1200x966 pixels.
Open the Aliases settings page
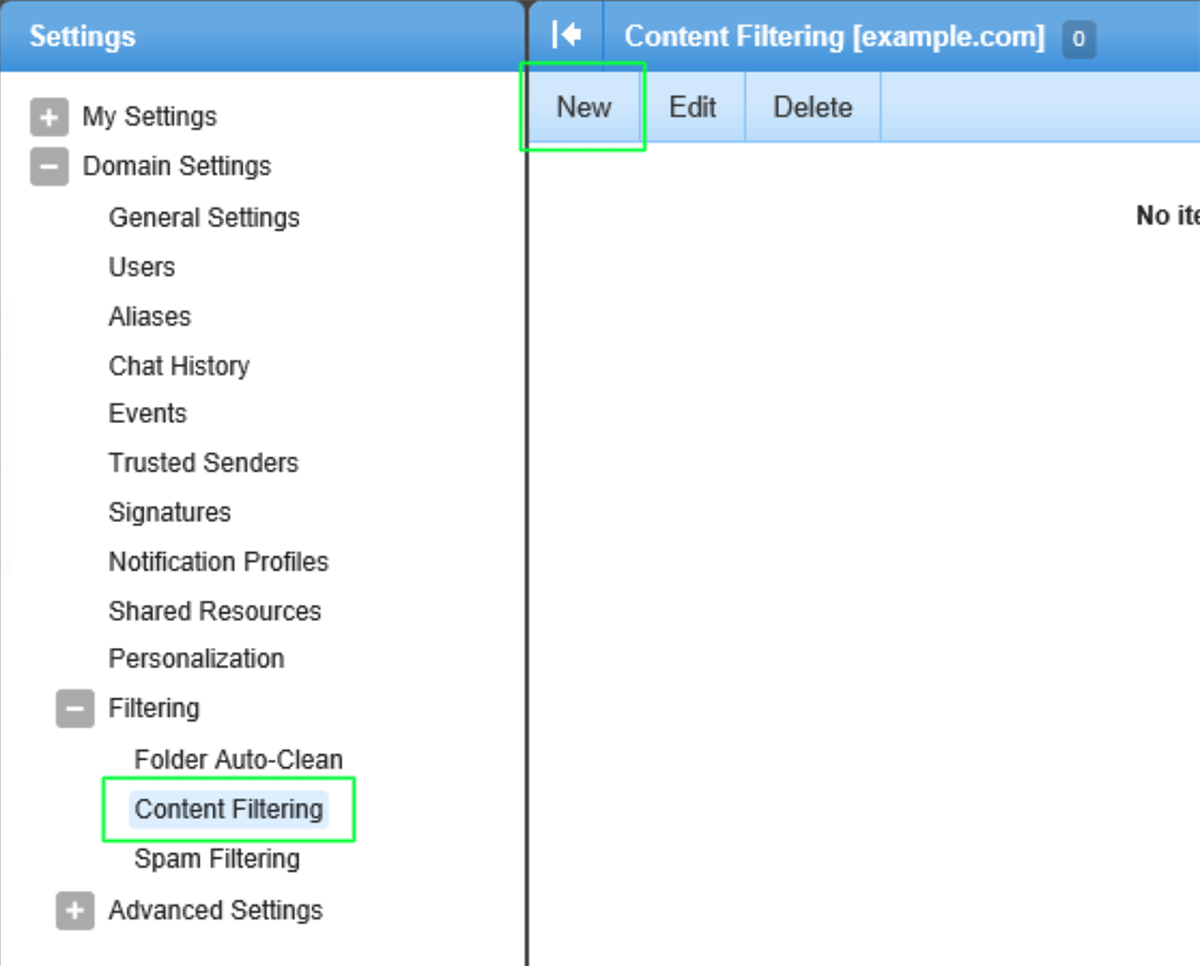pos(149,316)
